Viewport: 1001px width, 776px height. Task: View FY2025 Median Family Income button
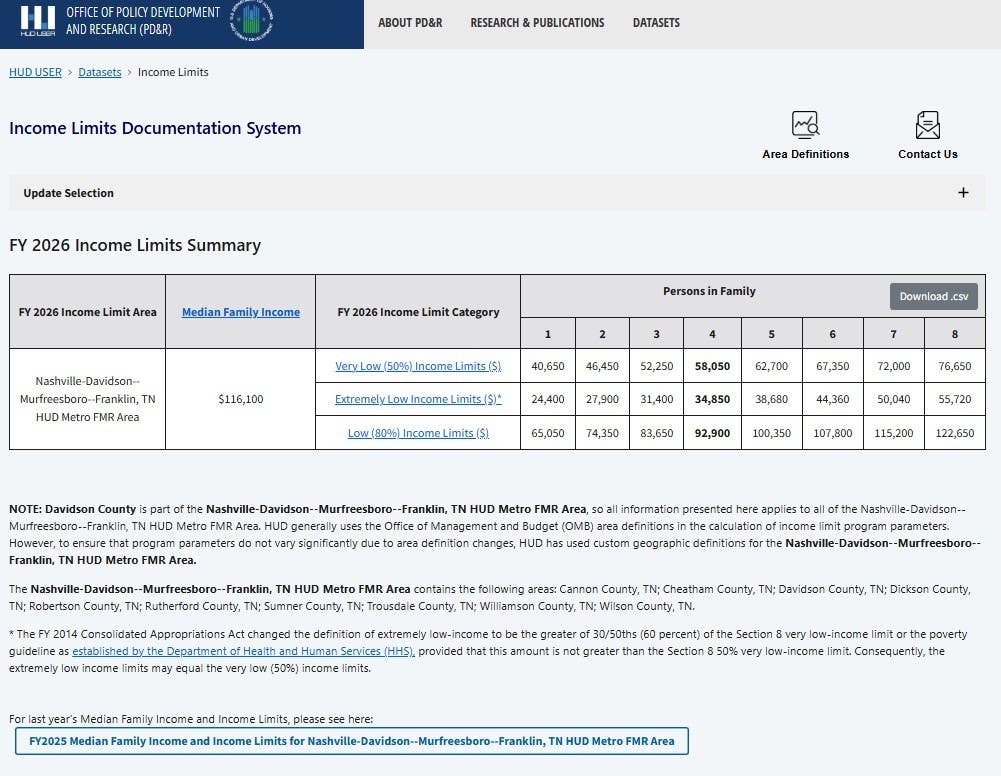[x=352, y=742]
